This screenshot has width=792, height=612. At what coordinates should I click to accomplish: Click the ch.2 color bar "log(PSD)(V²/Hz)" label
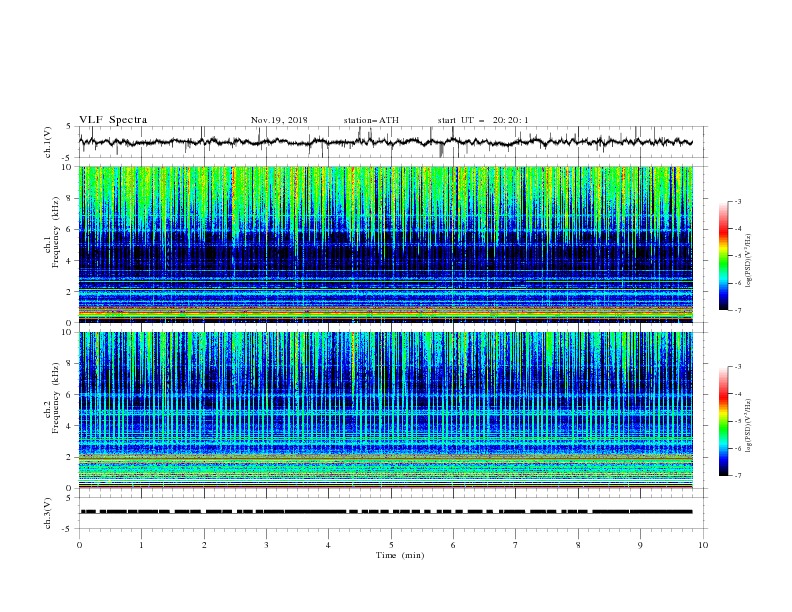(748, 425)
